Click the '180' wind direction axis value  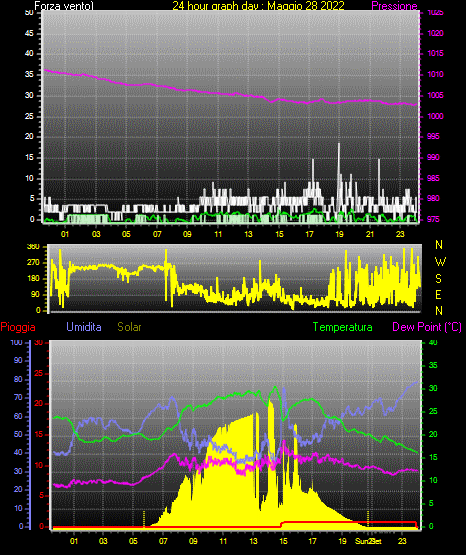point(33,279)
